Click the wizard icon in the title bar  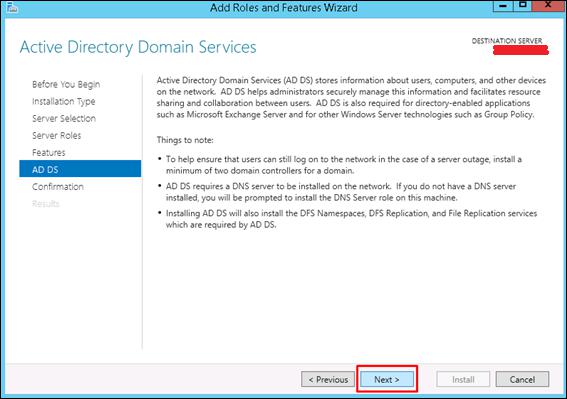[x=12, y=7]
